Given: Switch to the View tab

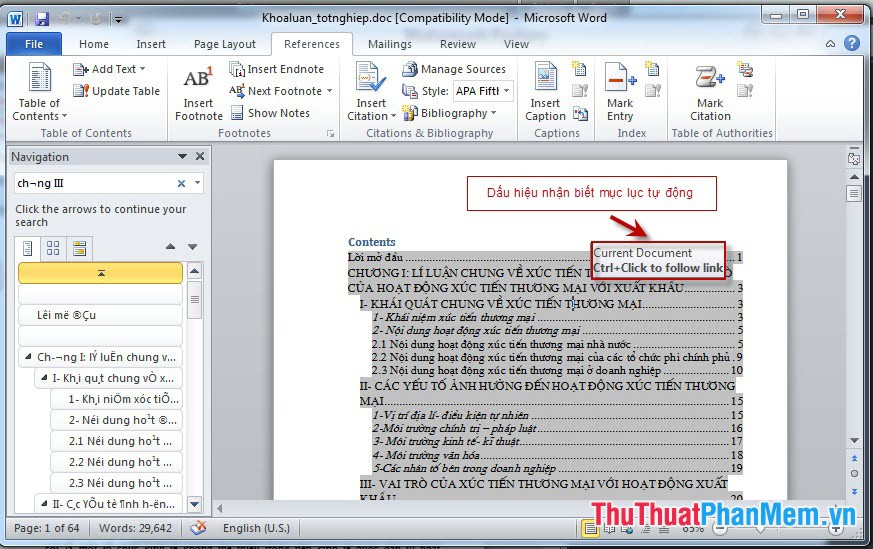Looking at the screenshot, I should pyautogui.click(x=516, y=44).
